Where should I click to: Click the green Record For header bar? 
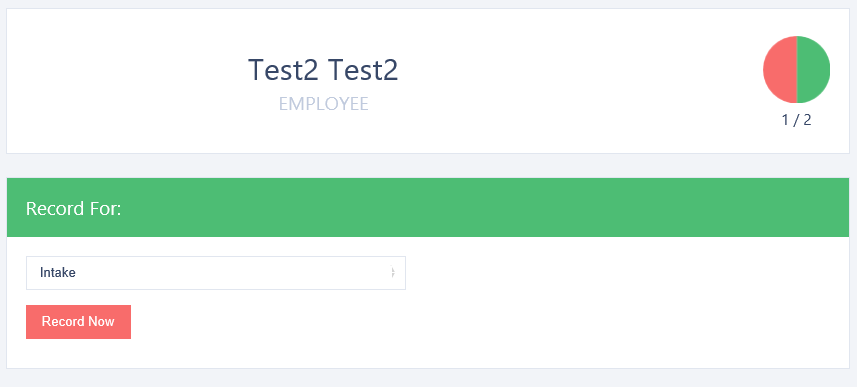(x=428, y=207)
